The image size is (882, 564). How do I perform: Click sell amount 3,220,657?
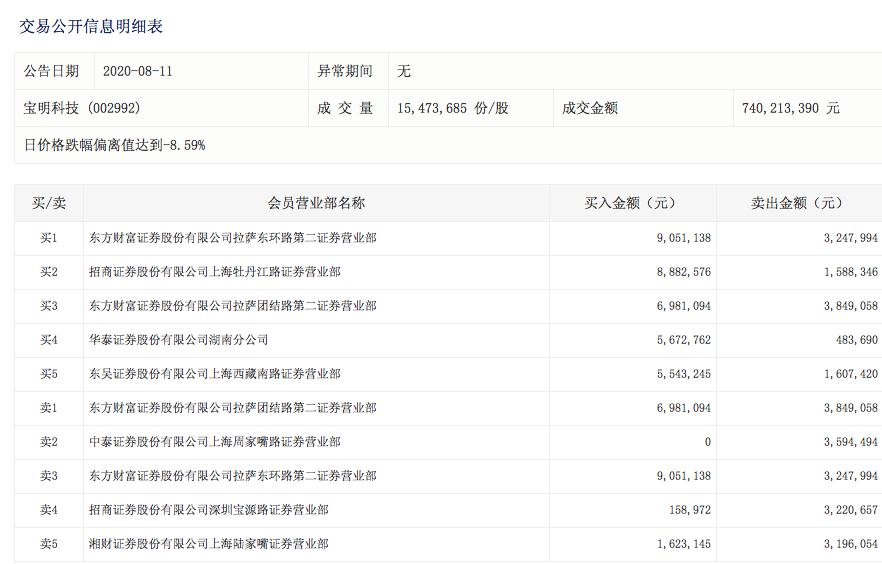(x=850, y=510)
